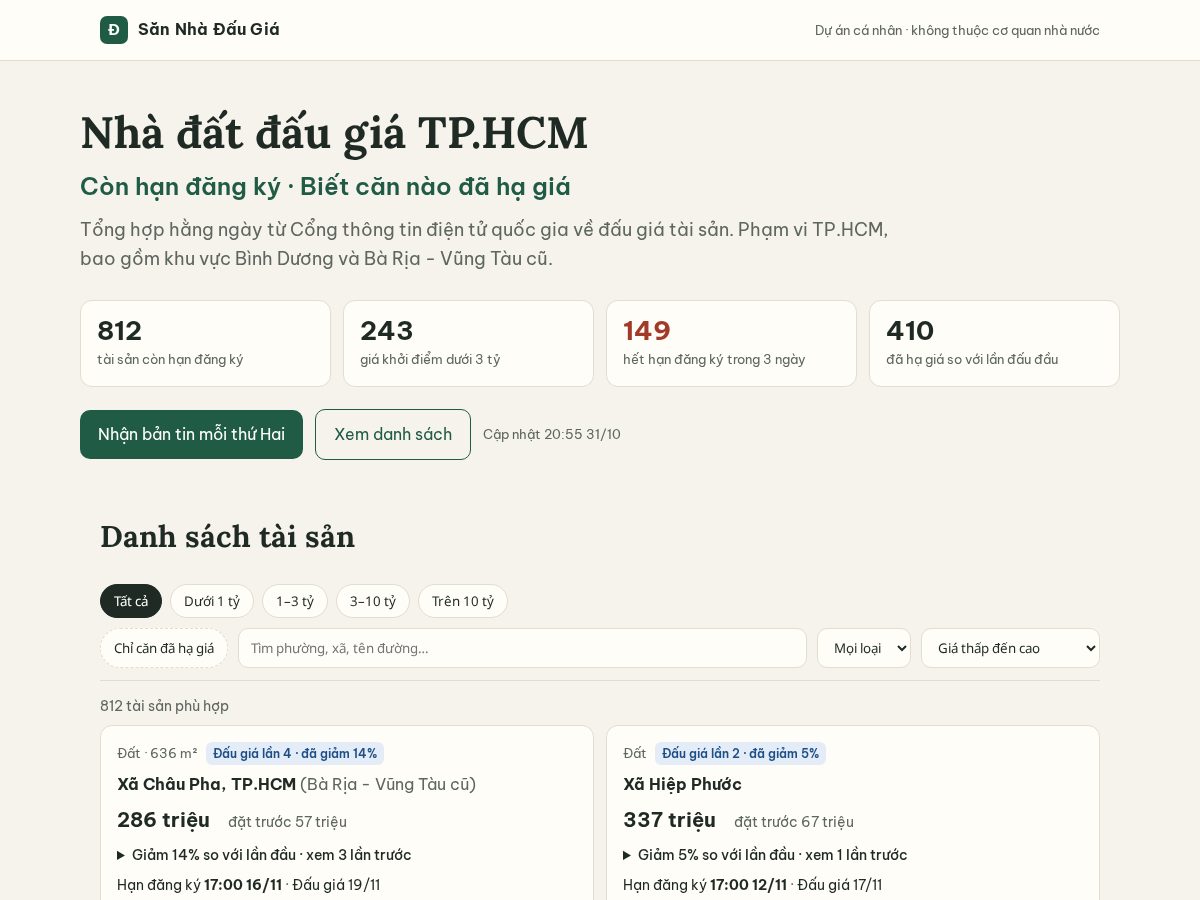Click the 286 triệu price

[x=163, y=820]
